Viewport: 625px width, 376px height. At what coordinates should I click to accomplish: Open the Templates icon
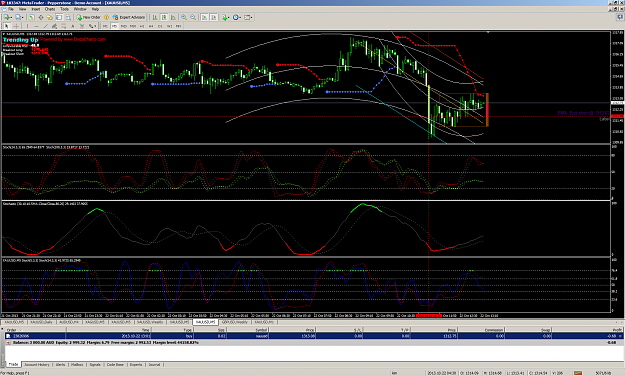tap(247, 17)
